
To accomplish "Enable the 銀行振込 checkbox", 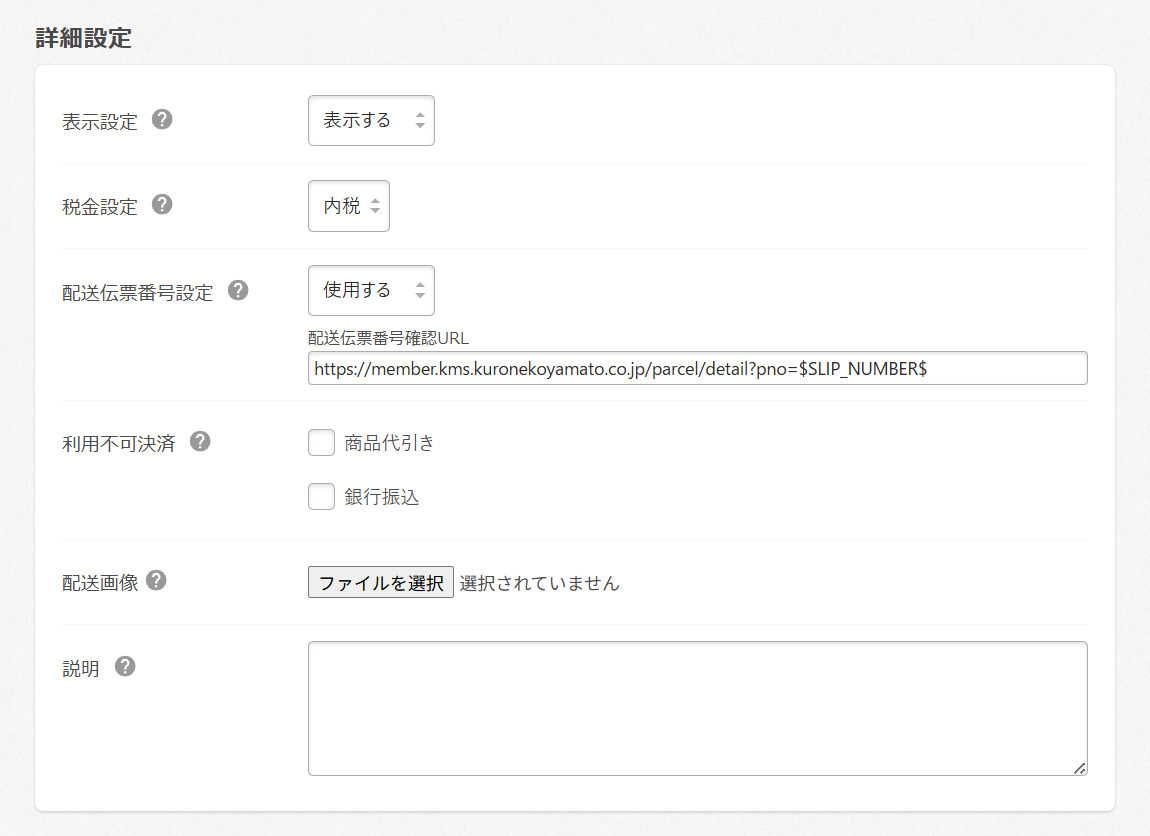I will pos(321,497).
